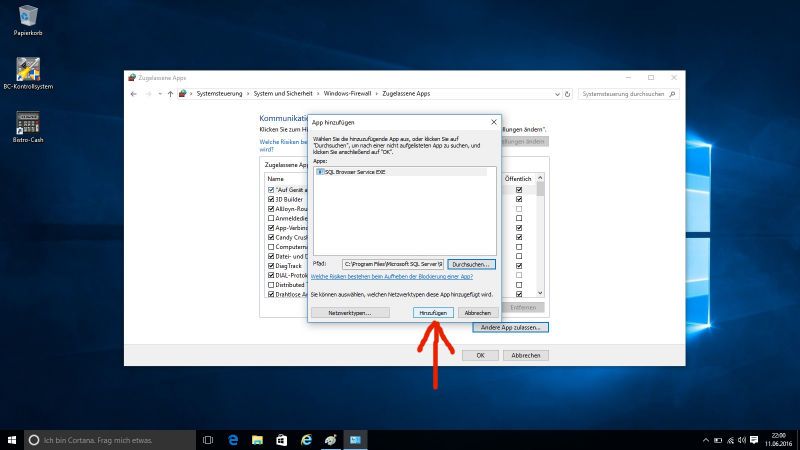Open the taskbar app left of Systemsteuerung
The width and height of the screenshot is (800, 450).
point(331,440)
